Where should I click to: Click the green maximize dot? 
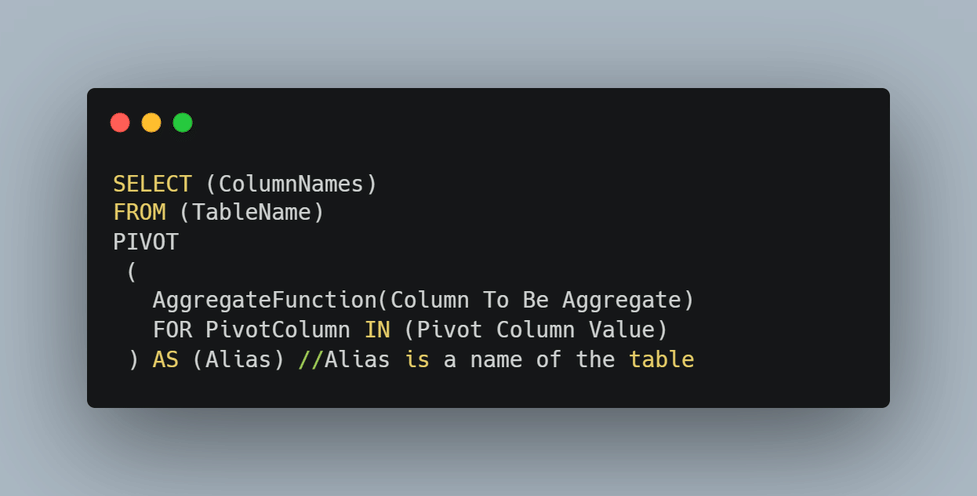pyautogui.click(x=182, y=122)
